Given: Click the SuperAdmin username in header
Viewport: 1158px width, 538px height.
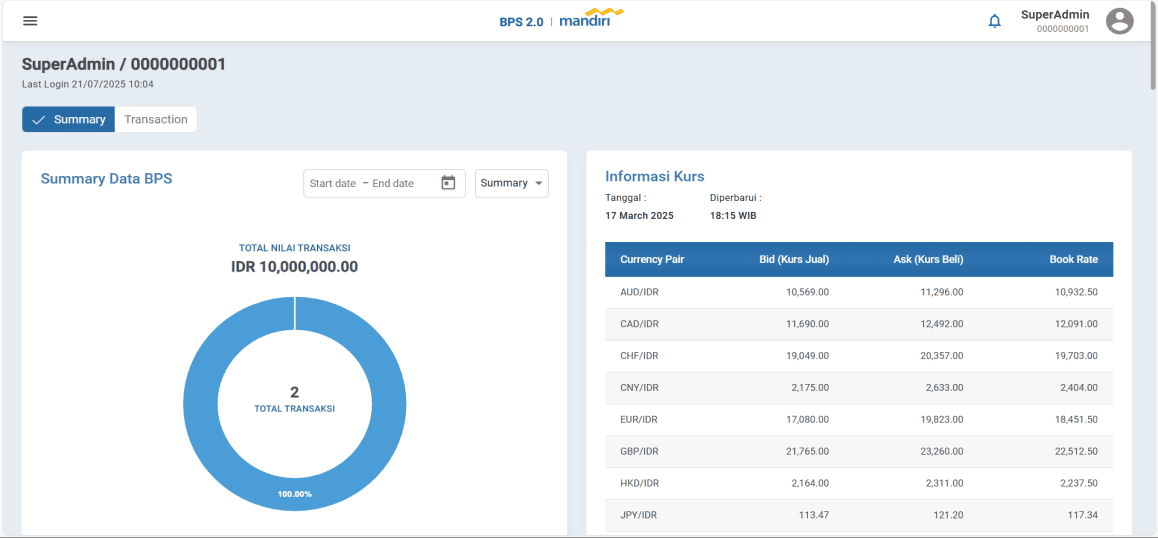Looking at the screenshot, I should click(1055, 14).
